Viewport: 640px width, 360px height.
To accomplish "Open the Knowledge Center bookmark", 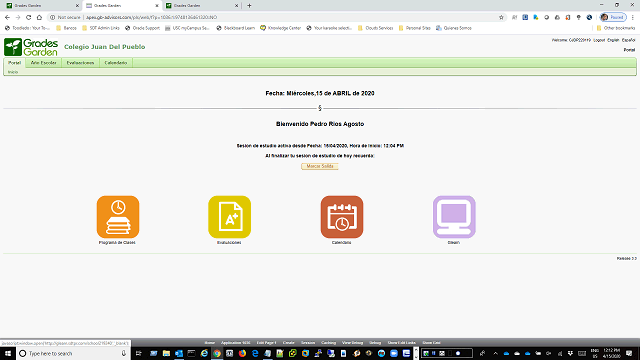I will click(281, 28).
